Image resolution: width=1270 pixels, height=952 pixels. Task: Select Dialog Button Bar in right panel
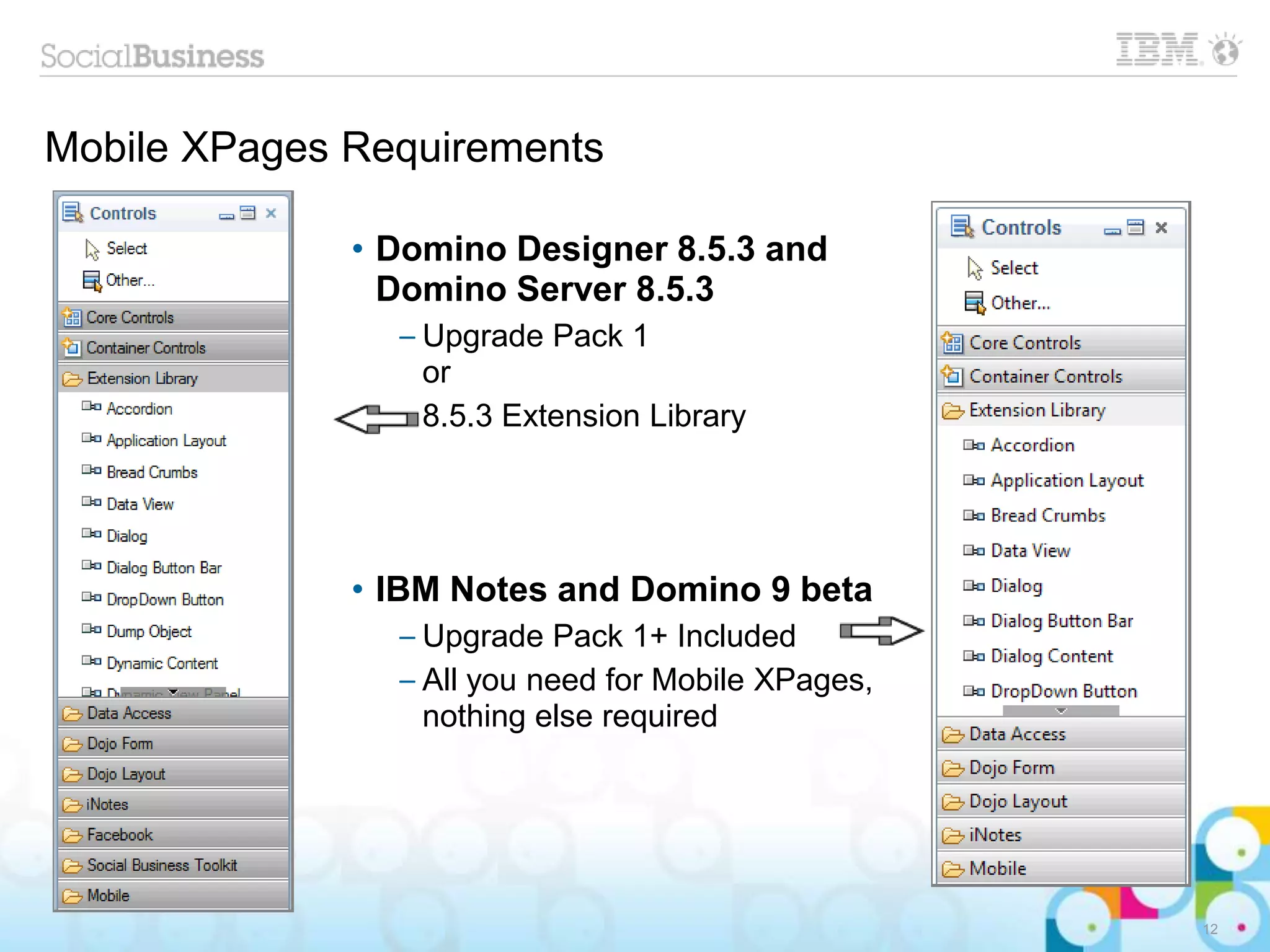[1062, 621]
